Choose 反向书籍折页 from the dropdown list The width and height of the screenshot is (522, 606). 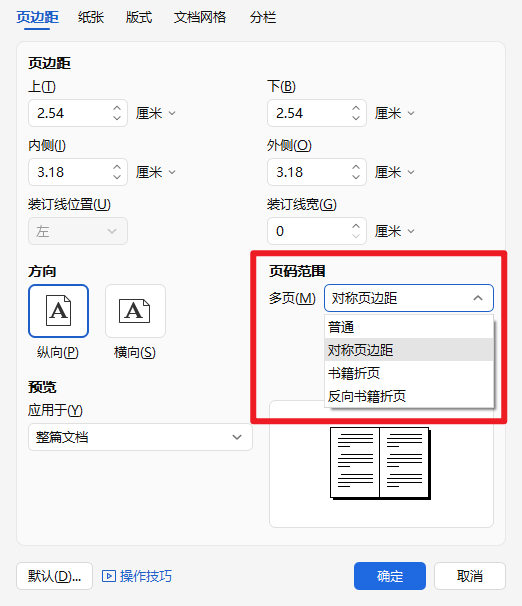coord(409,396)
